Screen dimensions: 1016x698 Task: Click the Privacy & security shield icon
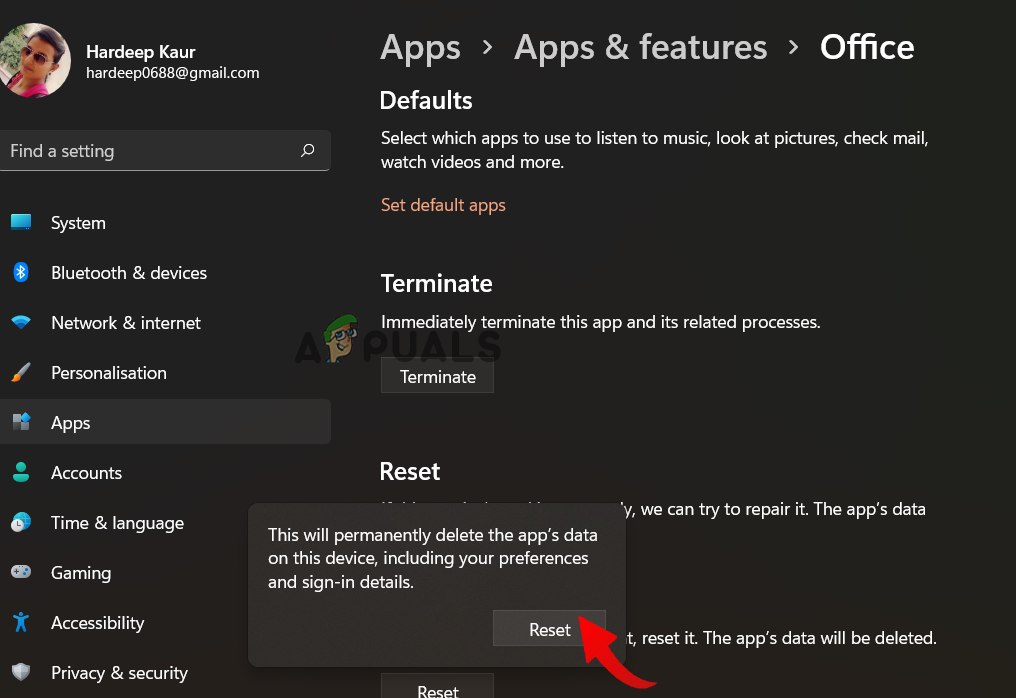(x=21, y=673)
